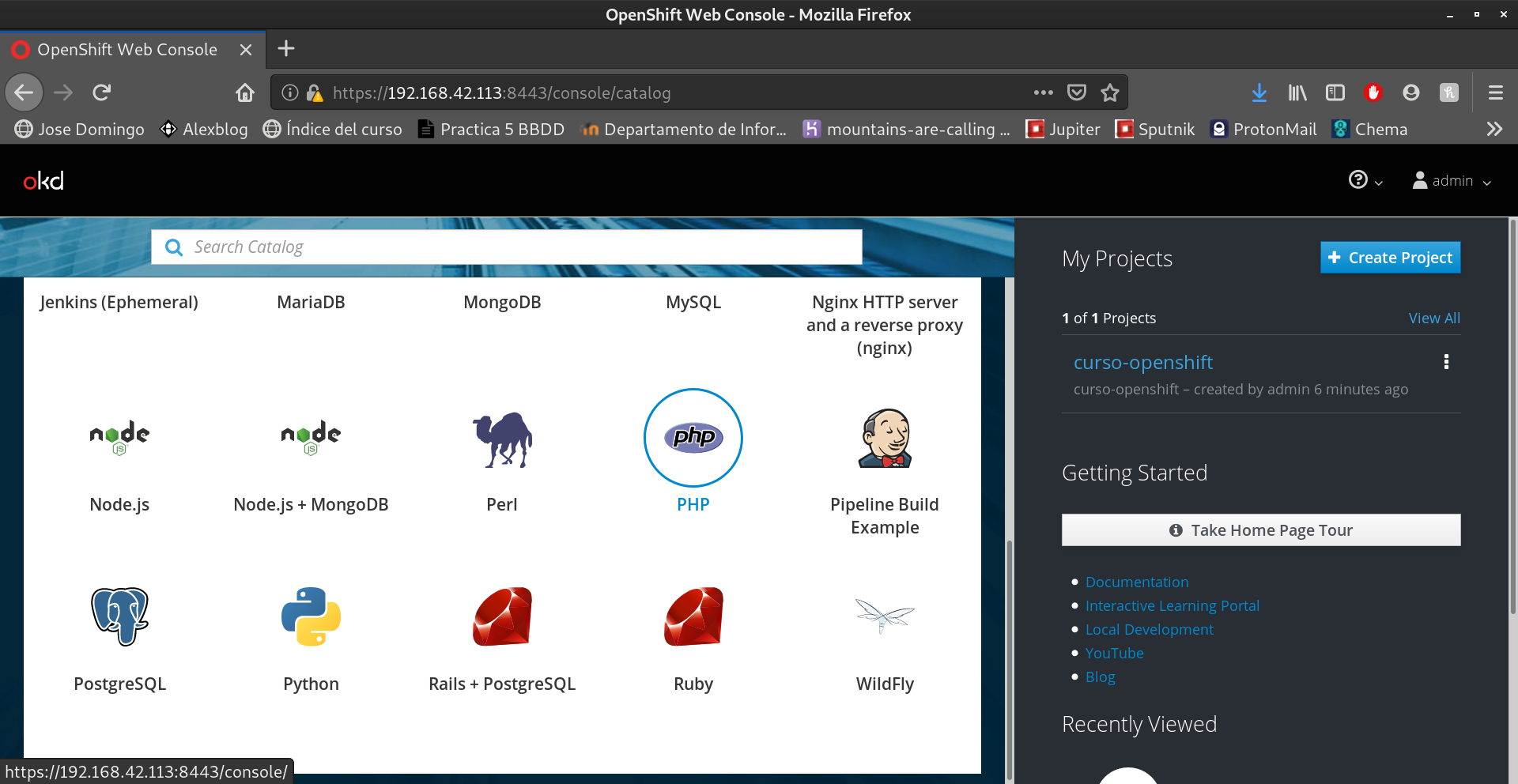Open the help dropdown menu
Image resolution: width=1518 pixels, height=784 pixels.
click(x=1365, y=181)
